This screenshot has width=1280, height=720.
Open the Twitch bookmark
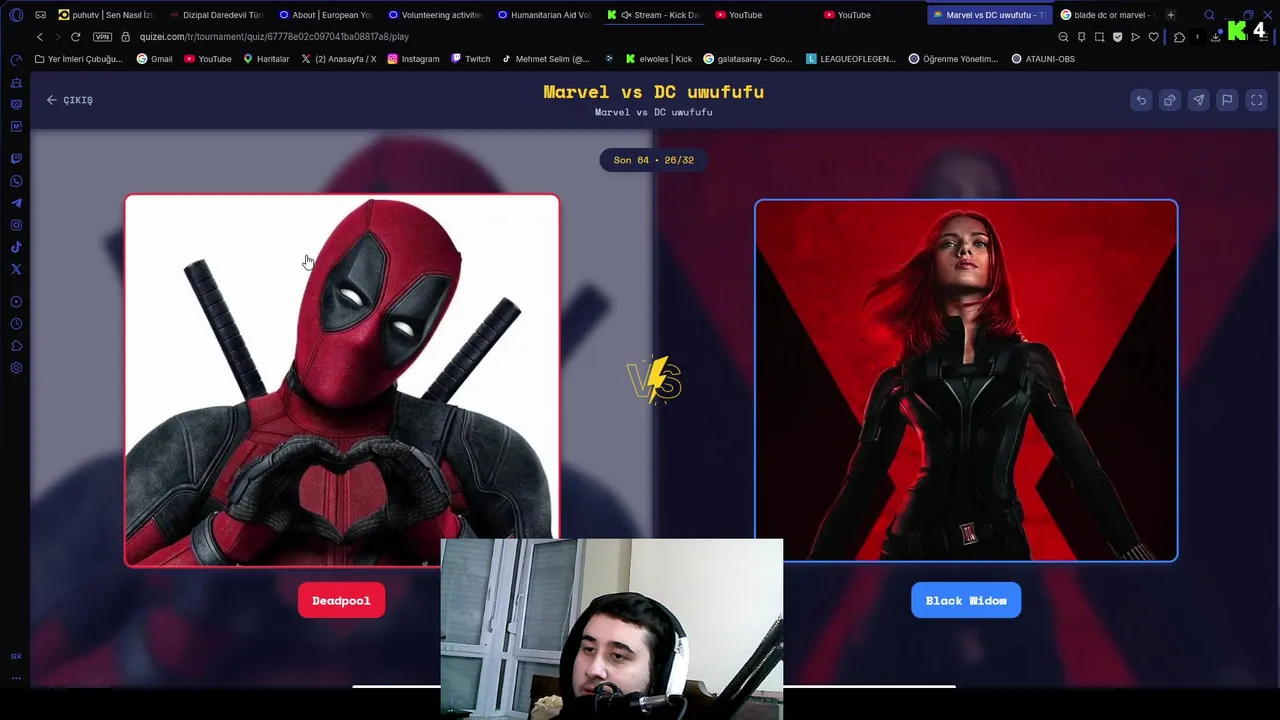[470, 59]
